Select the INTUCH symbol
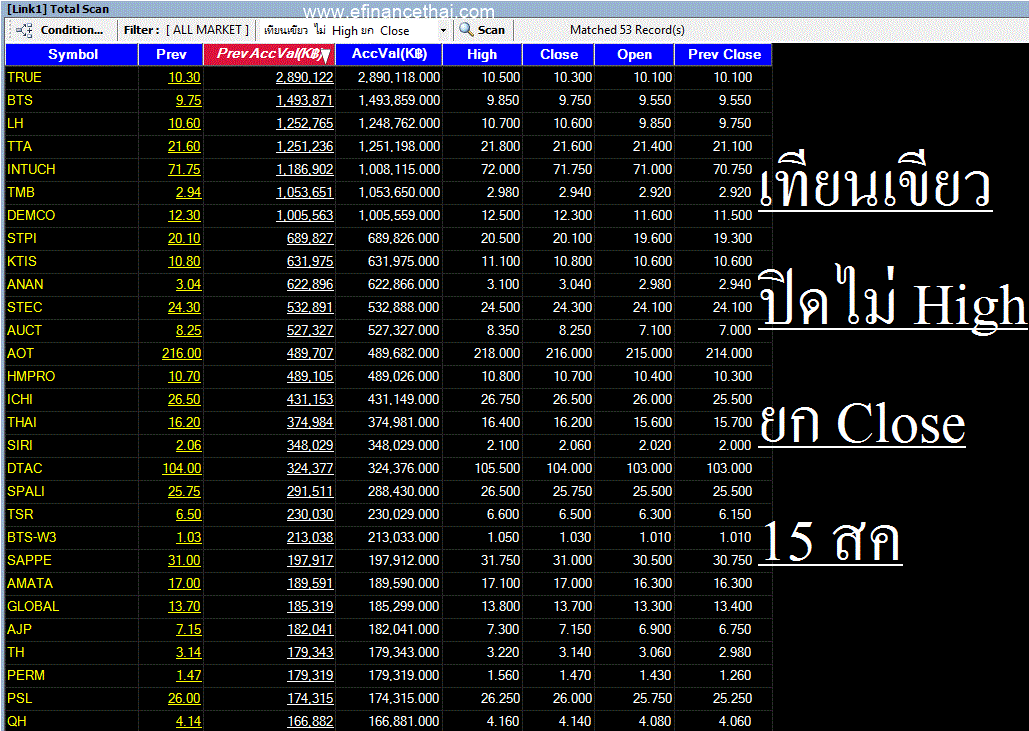 (x=31, y=169)
